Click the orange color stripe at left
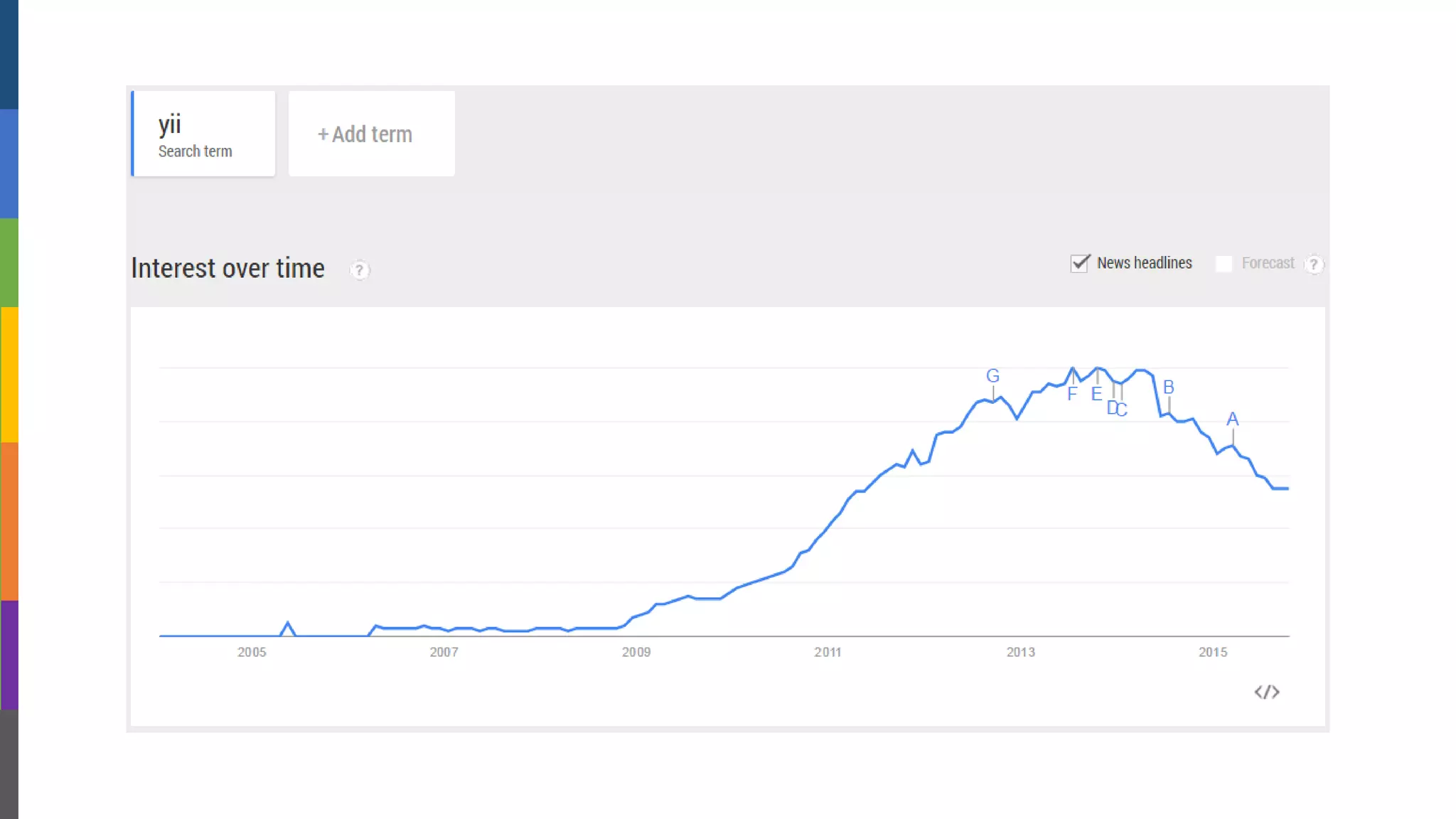Viewport: 1456px width, 819px height. click(9, 521)
